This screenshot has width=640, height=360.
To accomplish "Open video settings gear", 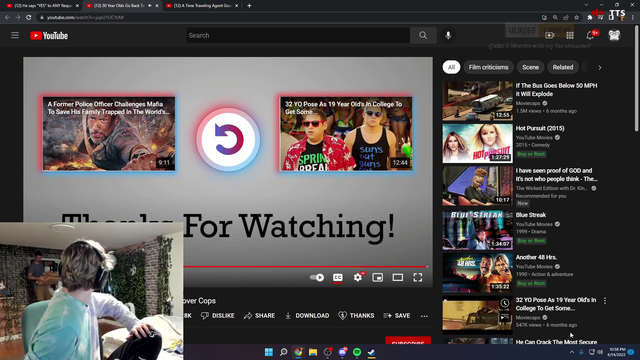I will click(358, 278).
